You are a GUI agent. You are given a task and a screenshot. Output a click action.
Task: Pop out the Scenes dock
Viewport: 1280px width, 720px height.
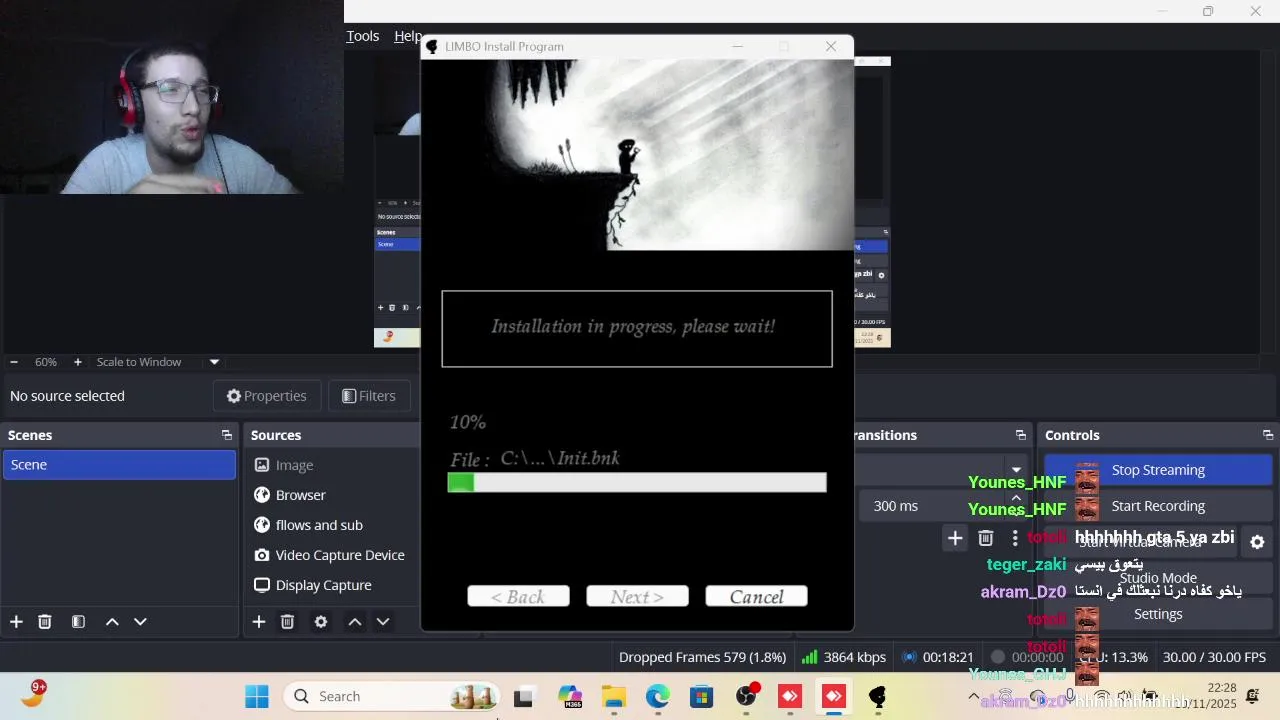coord(227,435)
